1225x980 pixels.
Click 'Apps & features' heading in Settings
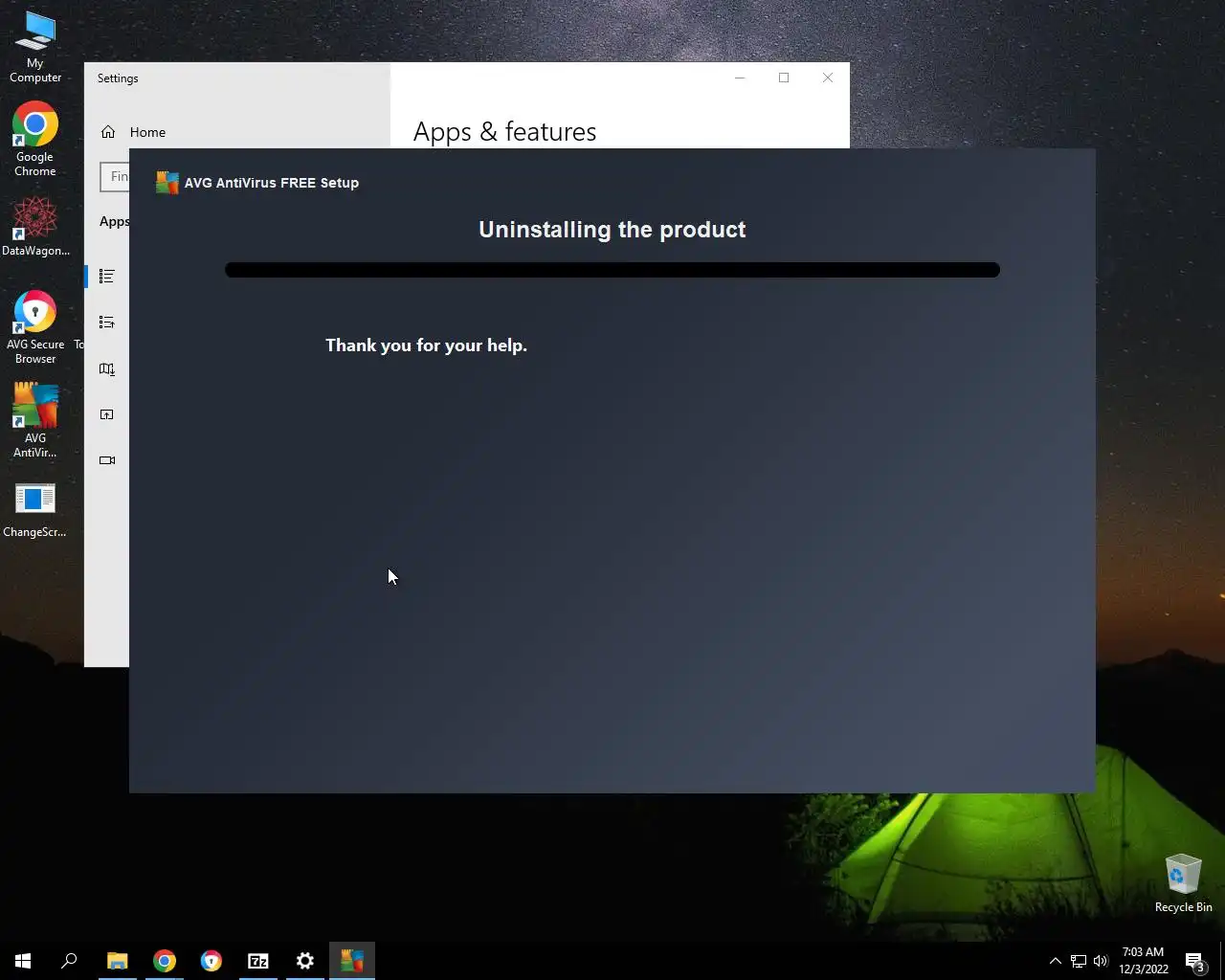504,132
